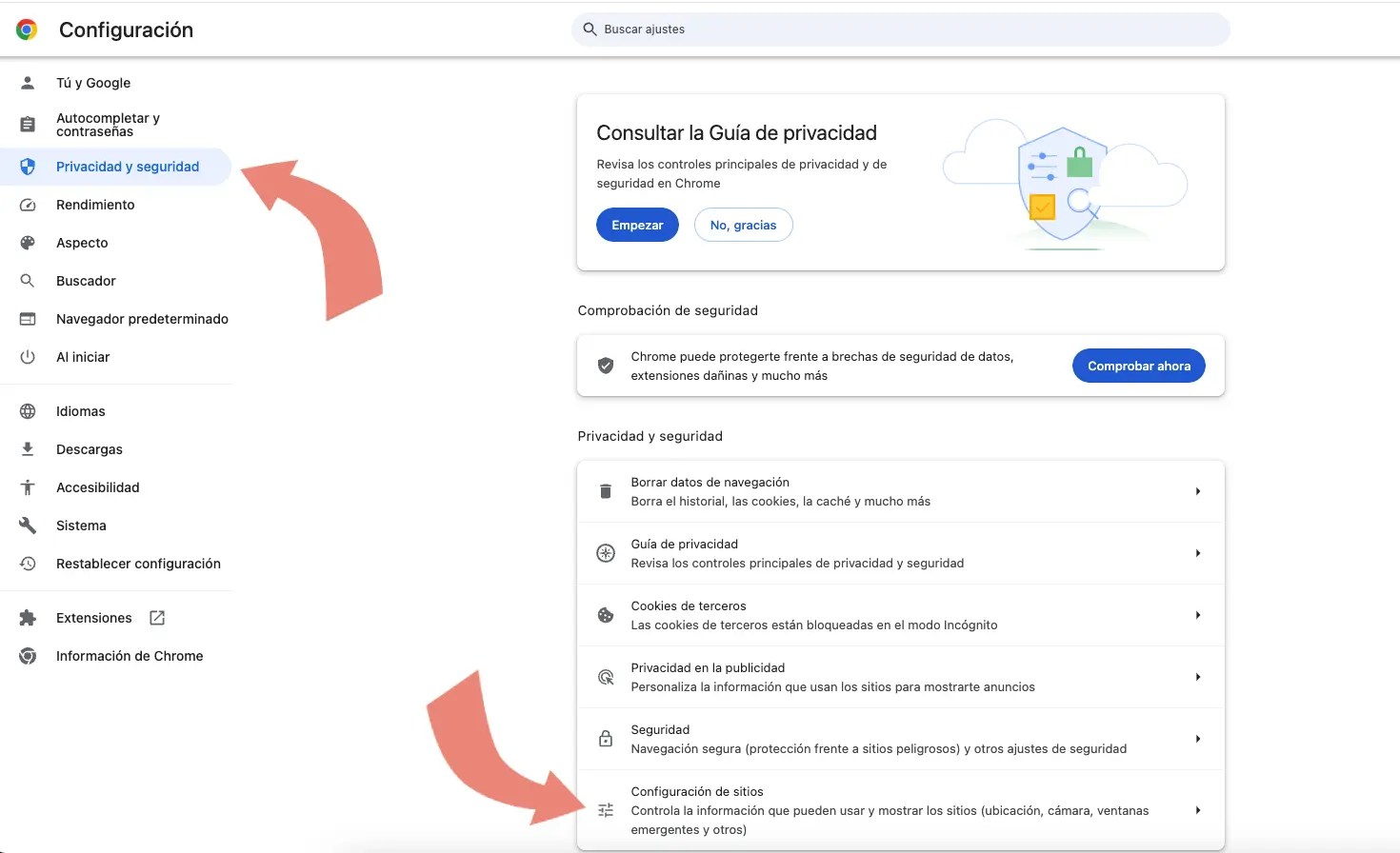The height and width of the screenshot is (853, 1400).
Task: Click the Chrome icon for Información de Chrome
Action: [28, 656]
